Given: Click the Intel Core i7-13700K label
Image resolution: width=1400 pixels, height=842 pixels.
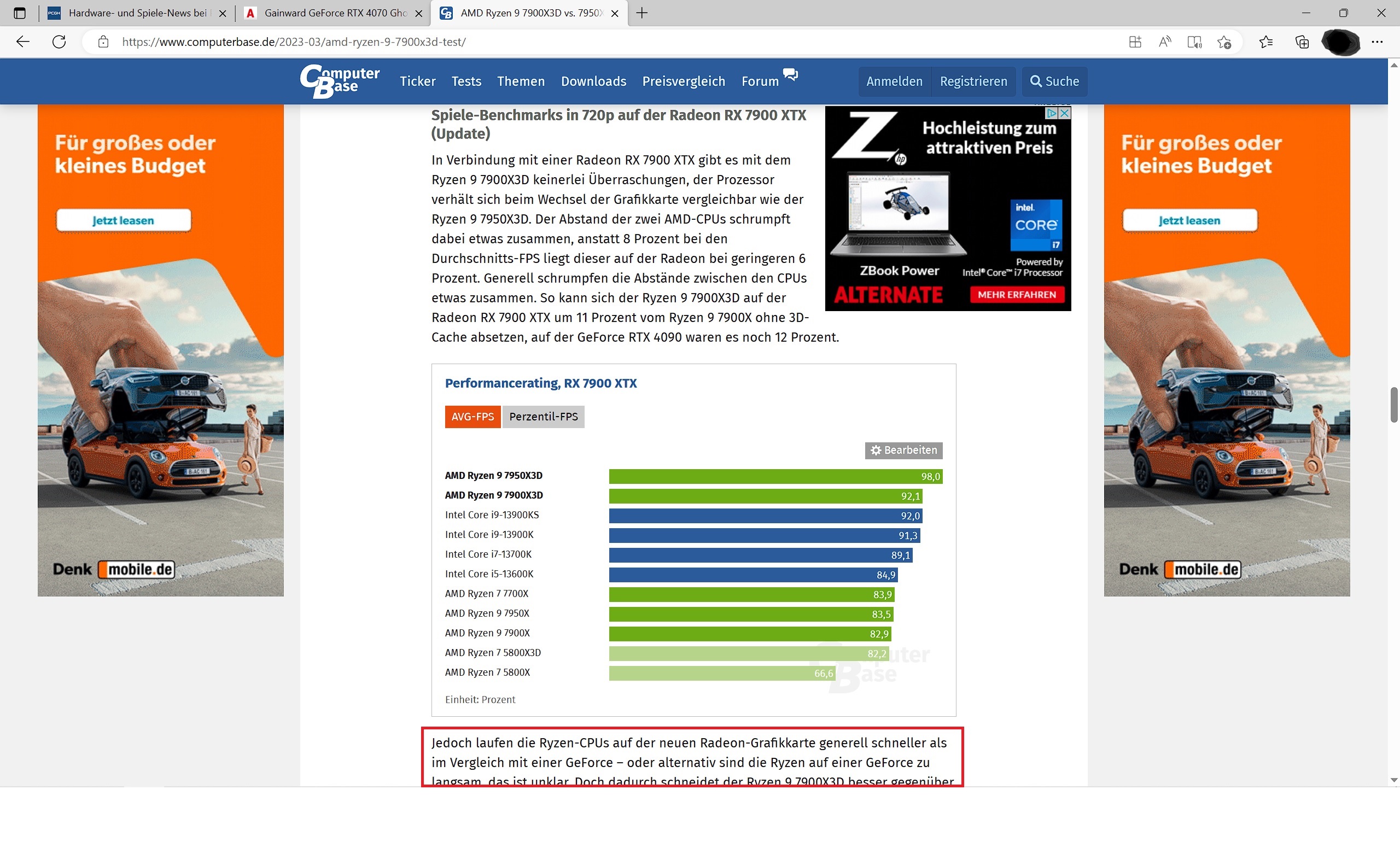Looking at the screenshot, I should [488, 554].
